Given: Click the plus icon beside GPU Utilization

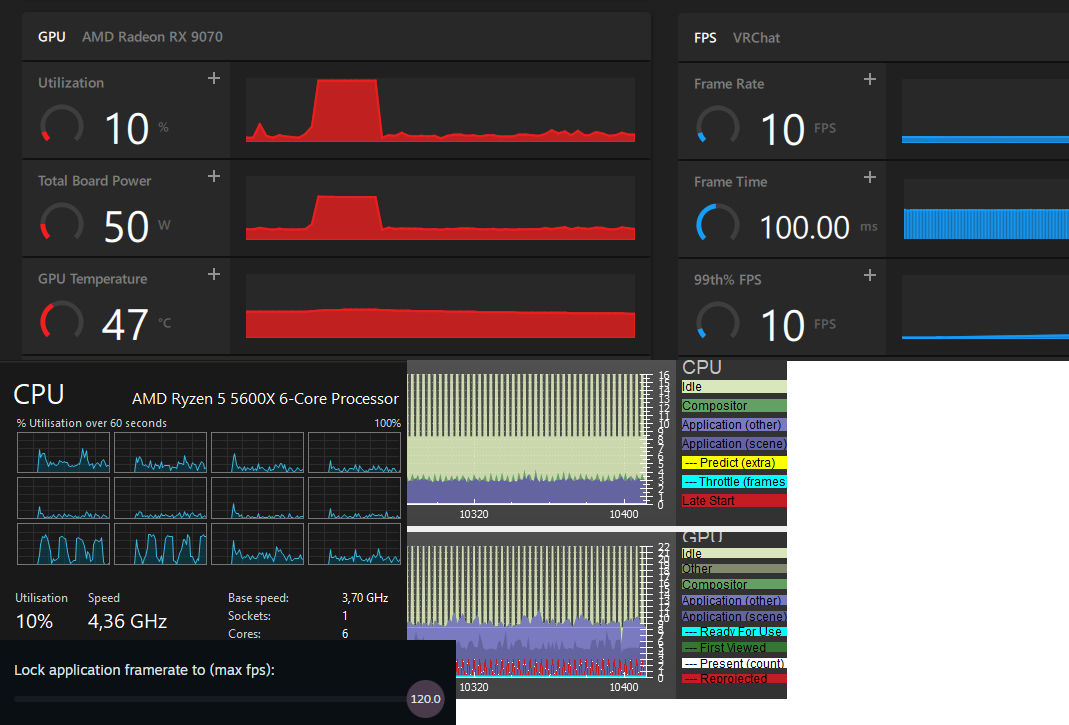Looking at the screenshot, I should coord(214,78).
